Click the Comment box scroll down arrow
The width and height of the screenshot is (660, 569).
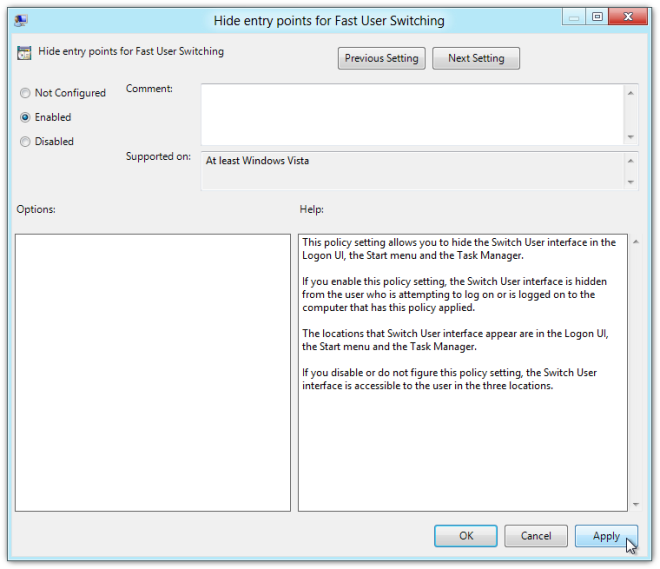(x=631, y=137)
